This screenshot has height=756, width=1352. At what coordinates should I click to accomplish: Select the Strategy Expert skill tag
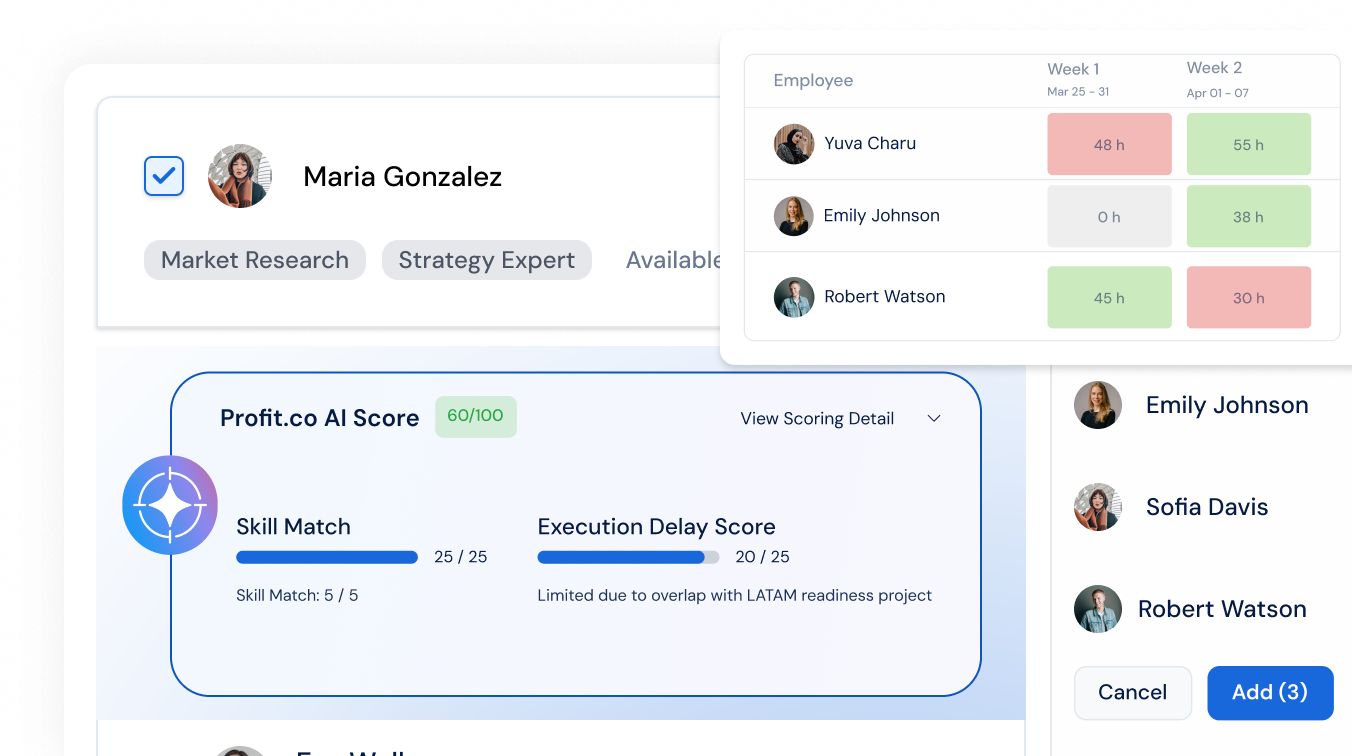click(487, 260)
